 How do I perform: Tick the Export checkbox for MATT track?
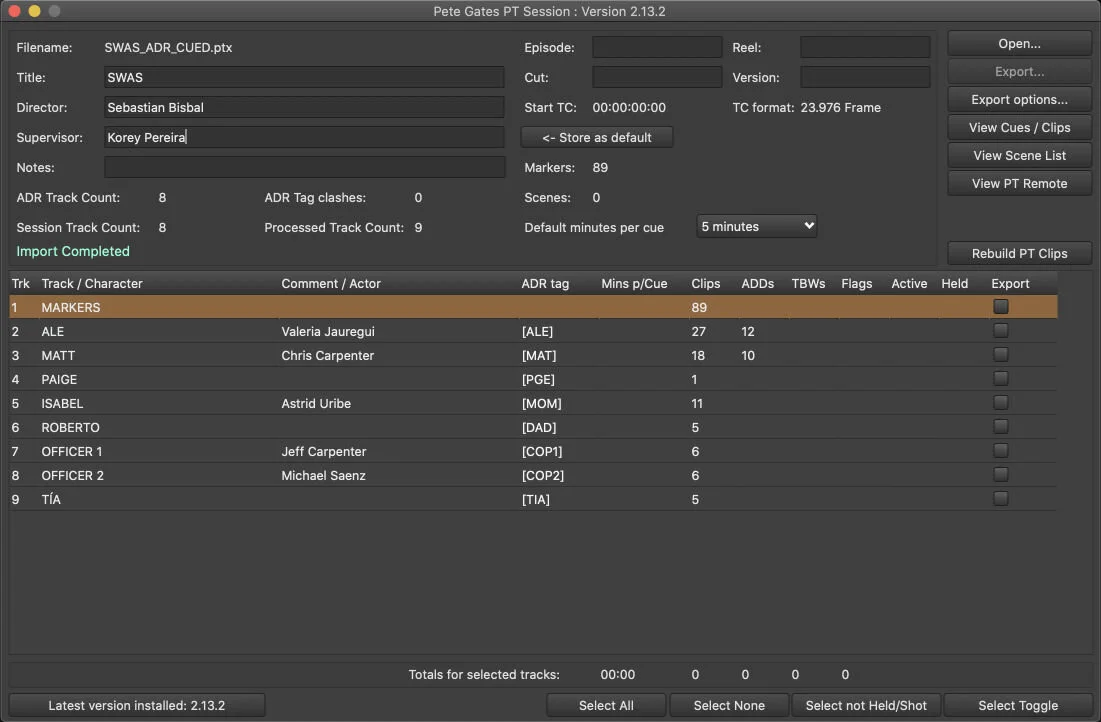pyautogui.click(x=1001, y=355)
